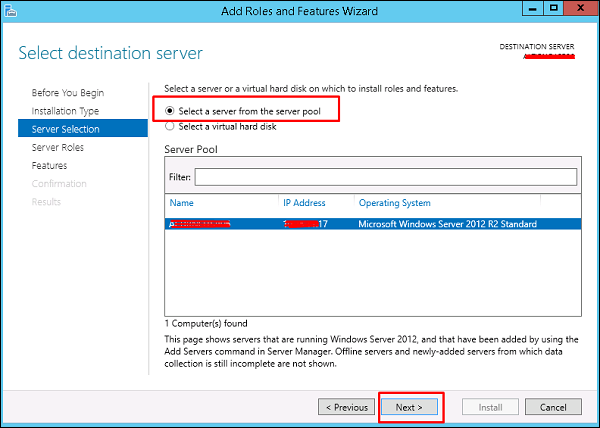Cancel the Add Roles wizard

(x=553, y=407)
